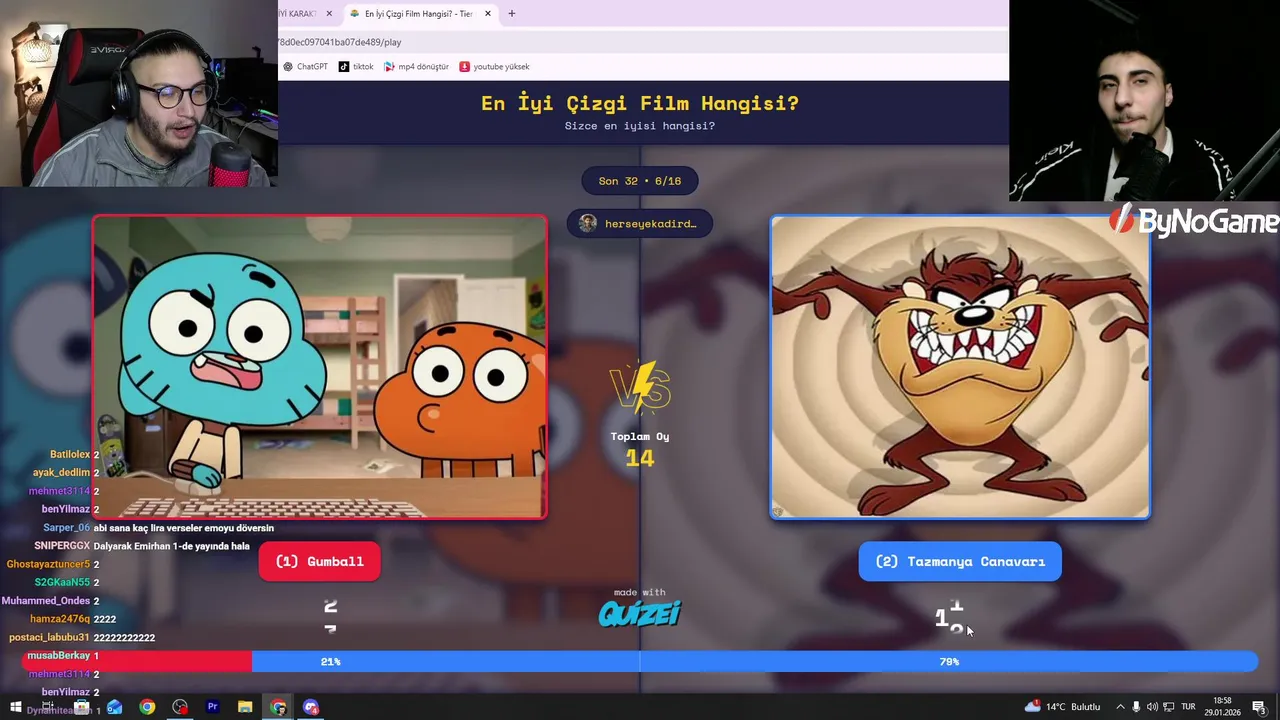The width and height of the screenshot is (1280, 720).
Task: Click chat user hamza2476q
Action: point(60,619)
